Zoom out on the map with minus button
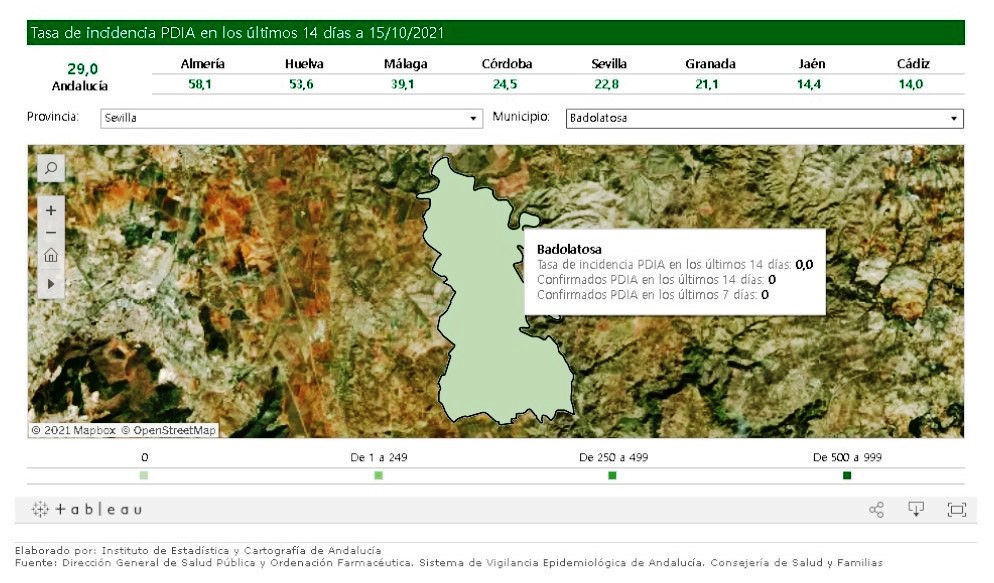This screenshot has width=994, height=583. pyautogui.click(x=51, y=233)
